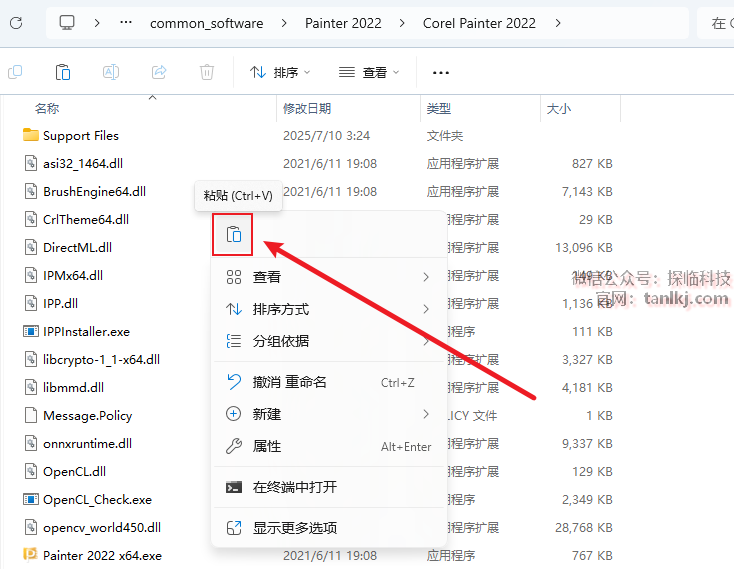Expand chevron after Painter 2022

(402, 23)
